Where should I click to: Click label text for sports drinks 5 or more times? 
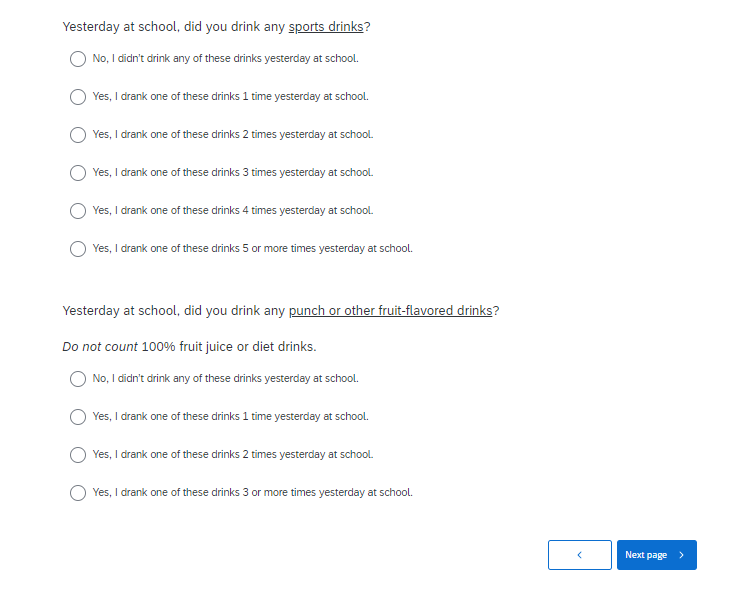click(x=252, y=249)
